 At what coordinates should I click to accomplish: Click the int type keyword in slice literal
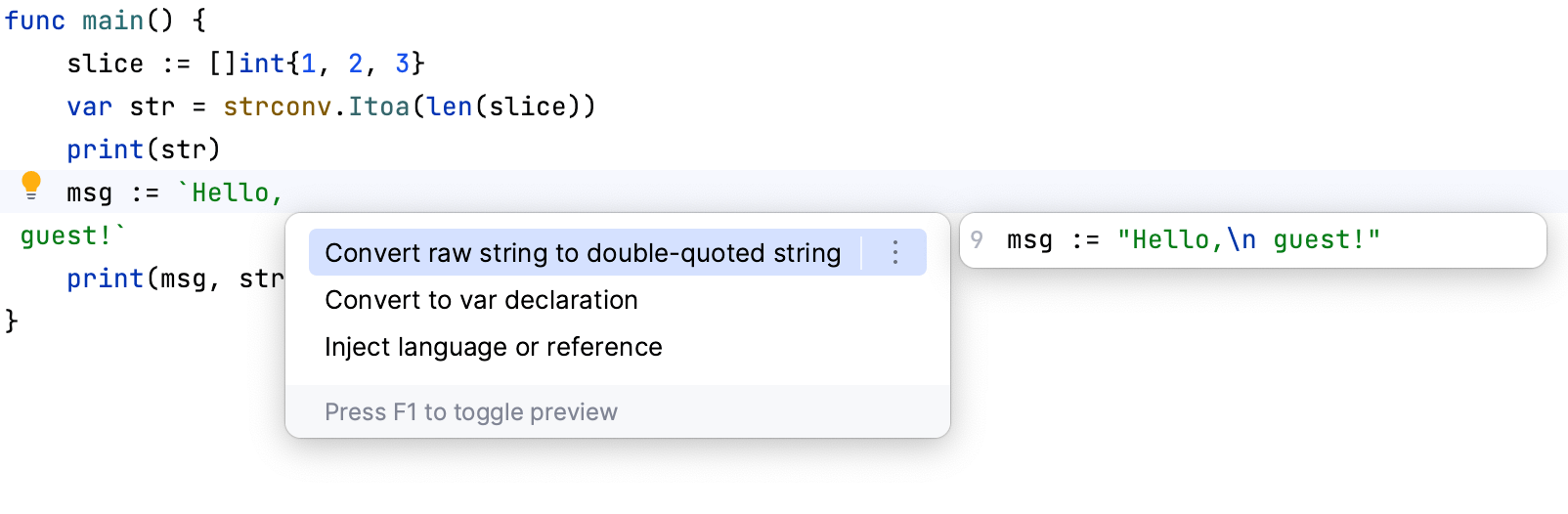tap(261, 64)
